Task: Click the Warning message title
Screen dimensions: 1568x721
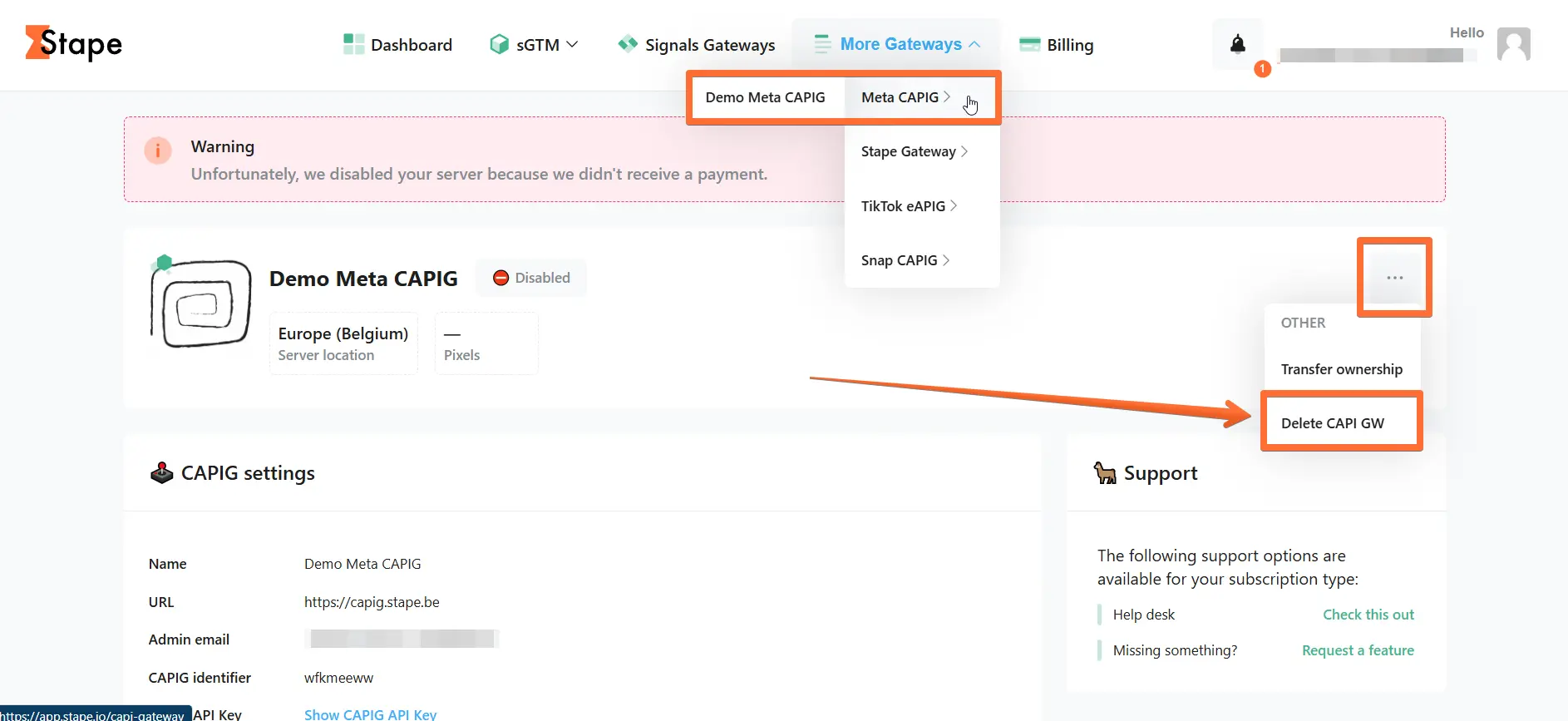Action: click(x=223, y=146)
